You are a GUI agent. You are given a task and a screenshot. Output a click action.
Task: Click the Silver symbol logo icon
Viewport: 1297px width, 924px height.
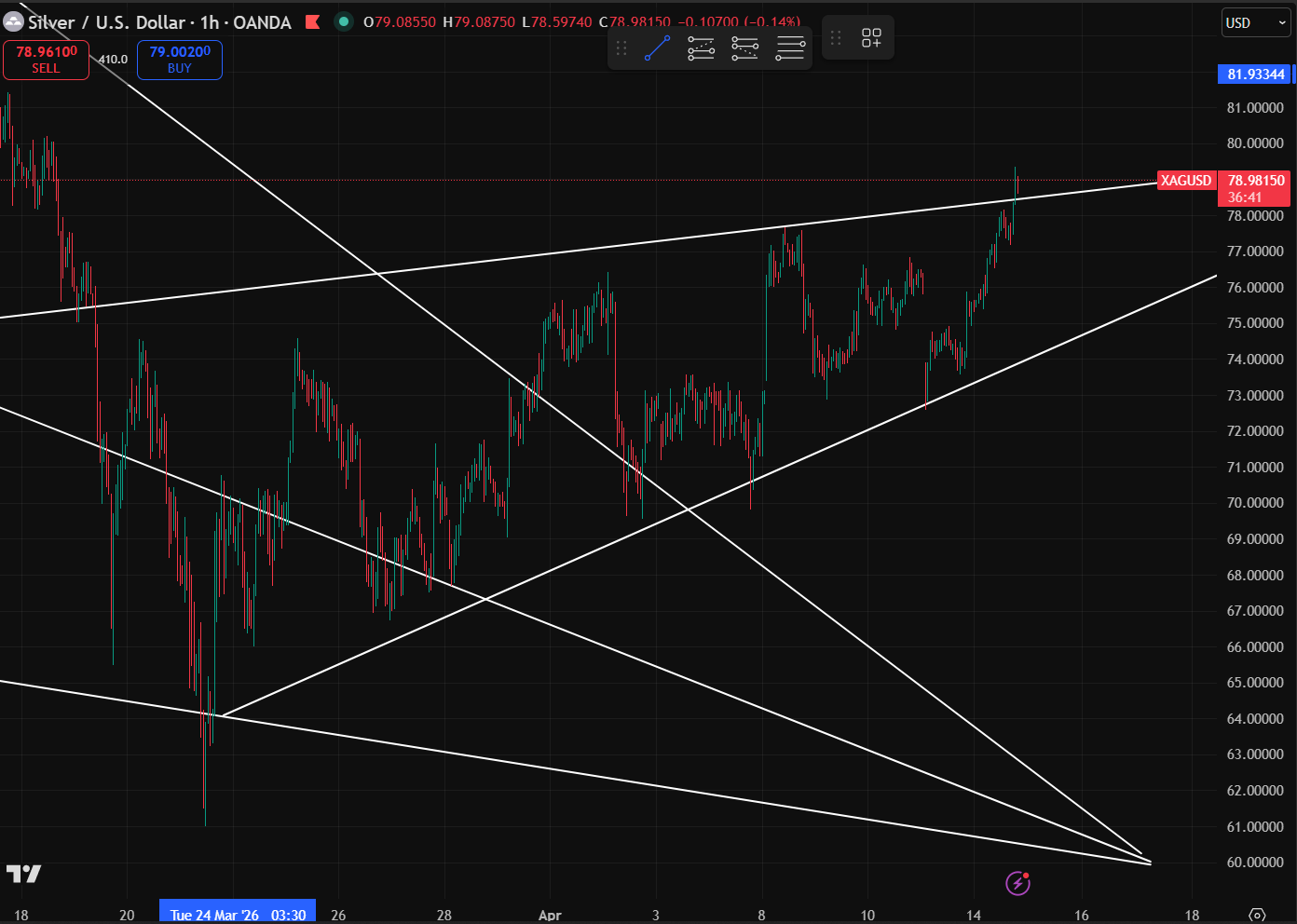[13, 22]
